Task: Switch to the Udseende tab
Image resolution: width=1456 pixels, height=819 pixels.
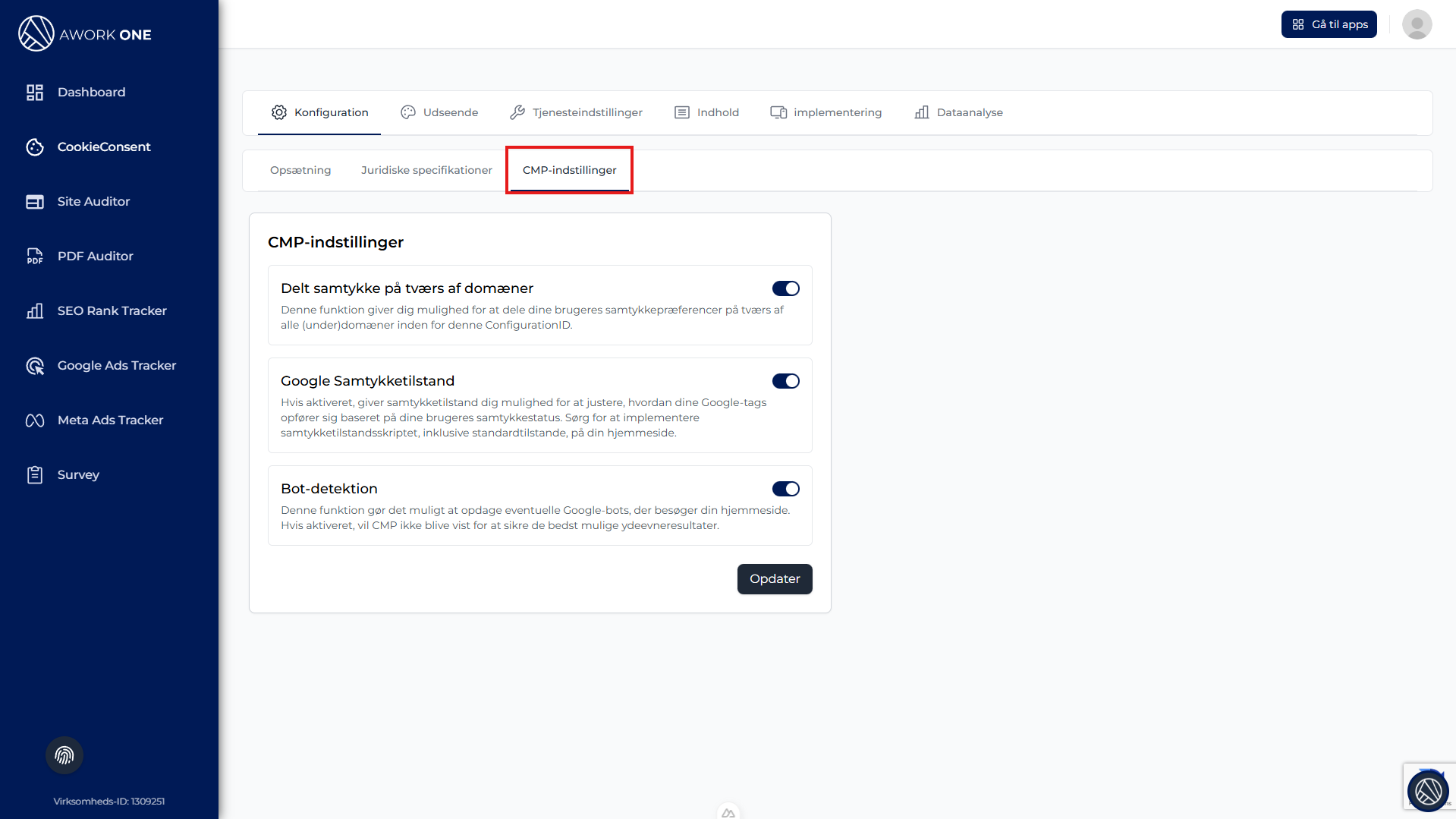Action: 439,112
